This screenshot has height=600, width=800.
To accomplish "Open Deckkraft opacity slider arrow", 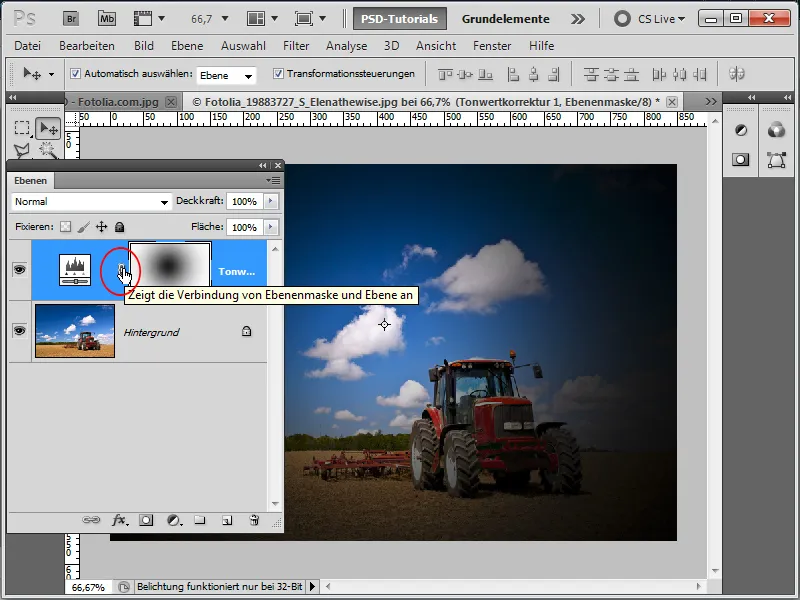I will tap(270, 201).
